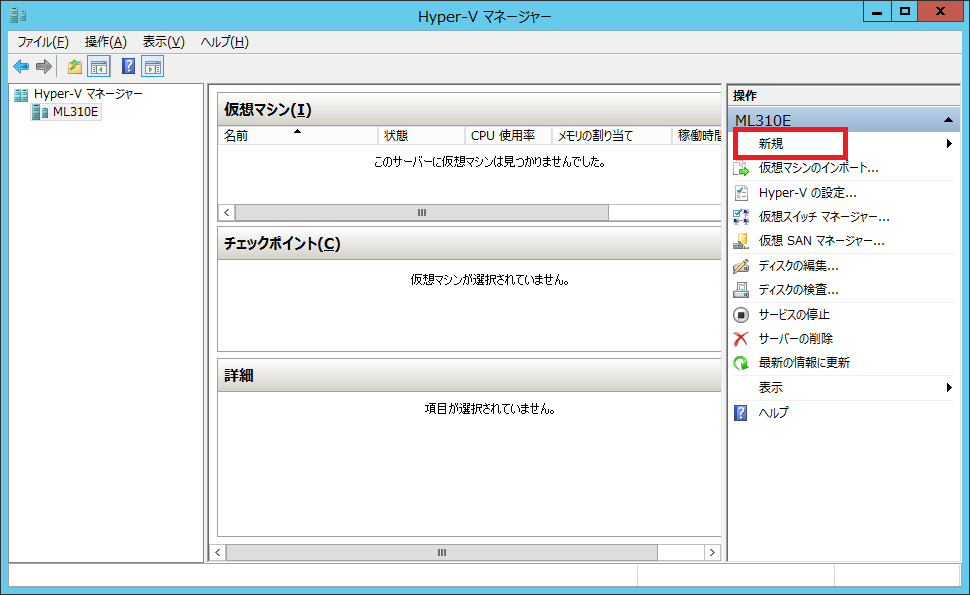Click the サービスの停止 stop icon

tap(741, 314)
